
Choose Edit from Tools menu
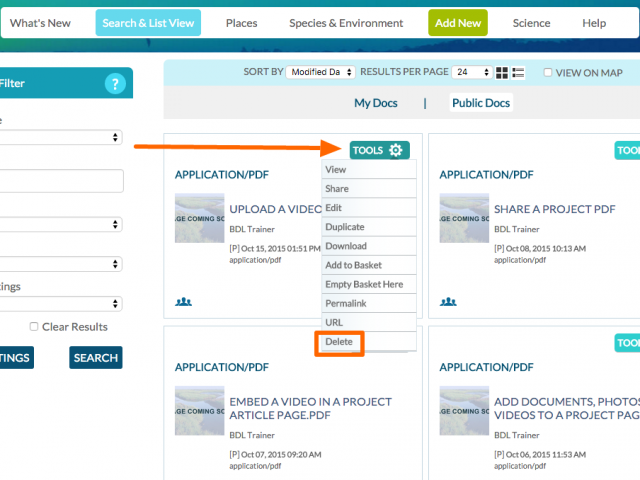pos(369,208)
